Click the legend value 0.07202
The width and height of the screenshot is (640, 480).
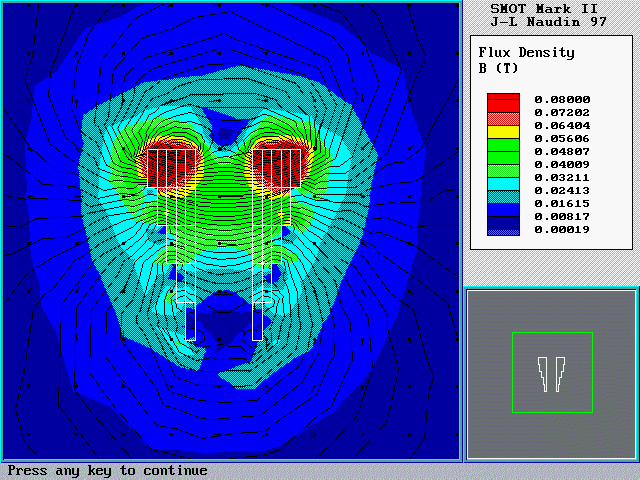(562, 113)
